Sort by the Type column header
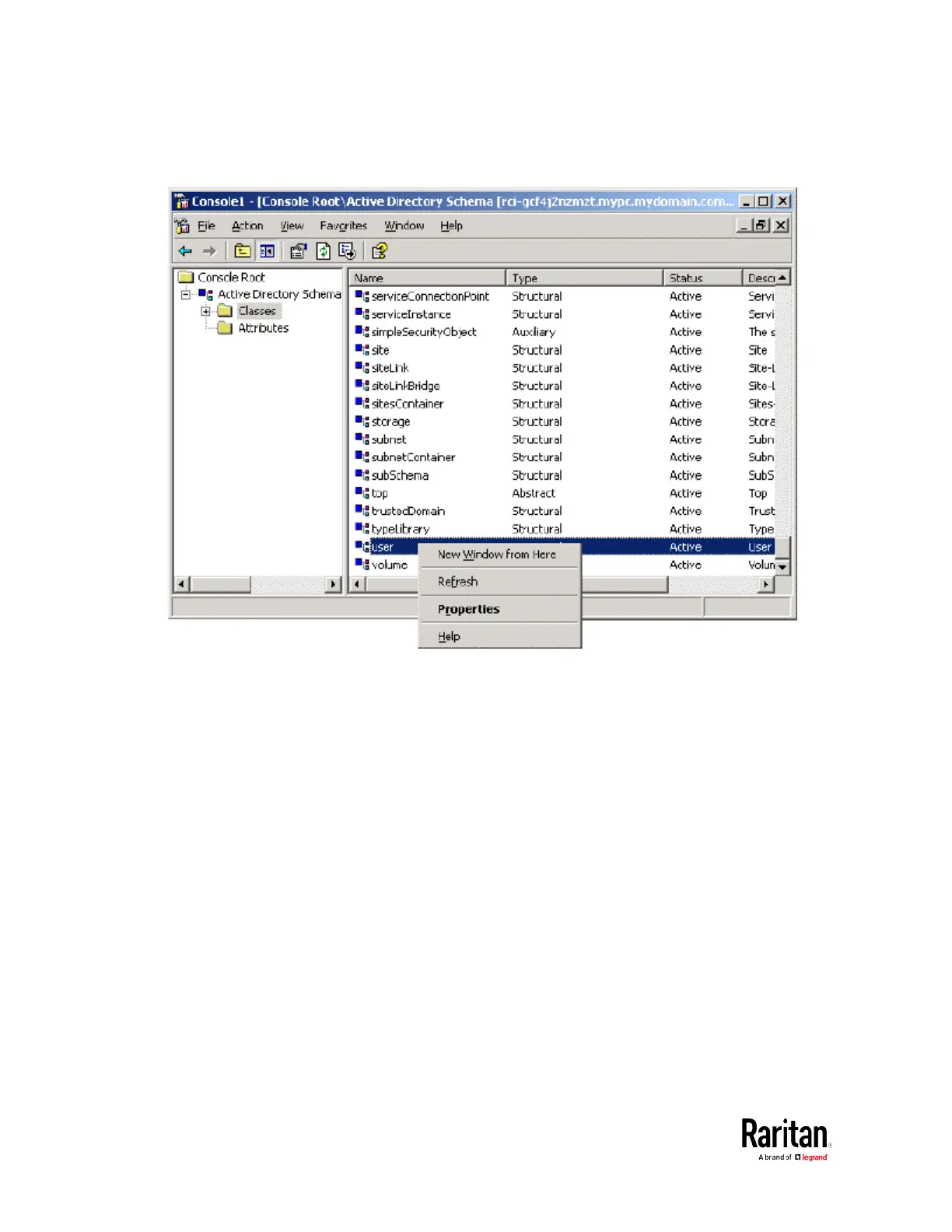 click(585, 278)
